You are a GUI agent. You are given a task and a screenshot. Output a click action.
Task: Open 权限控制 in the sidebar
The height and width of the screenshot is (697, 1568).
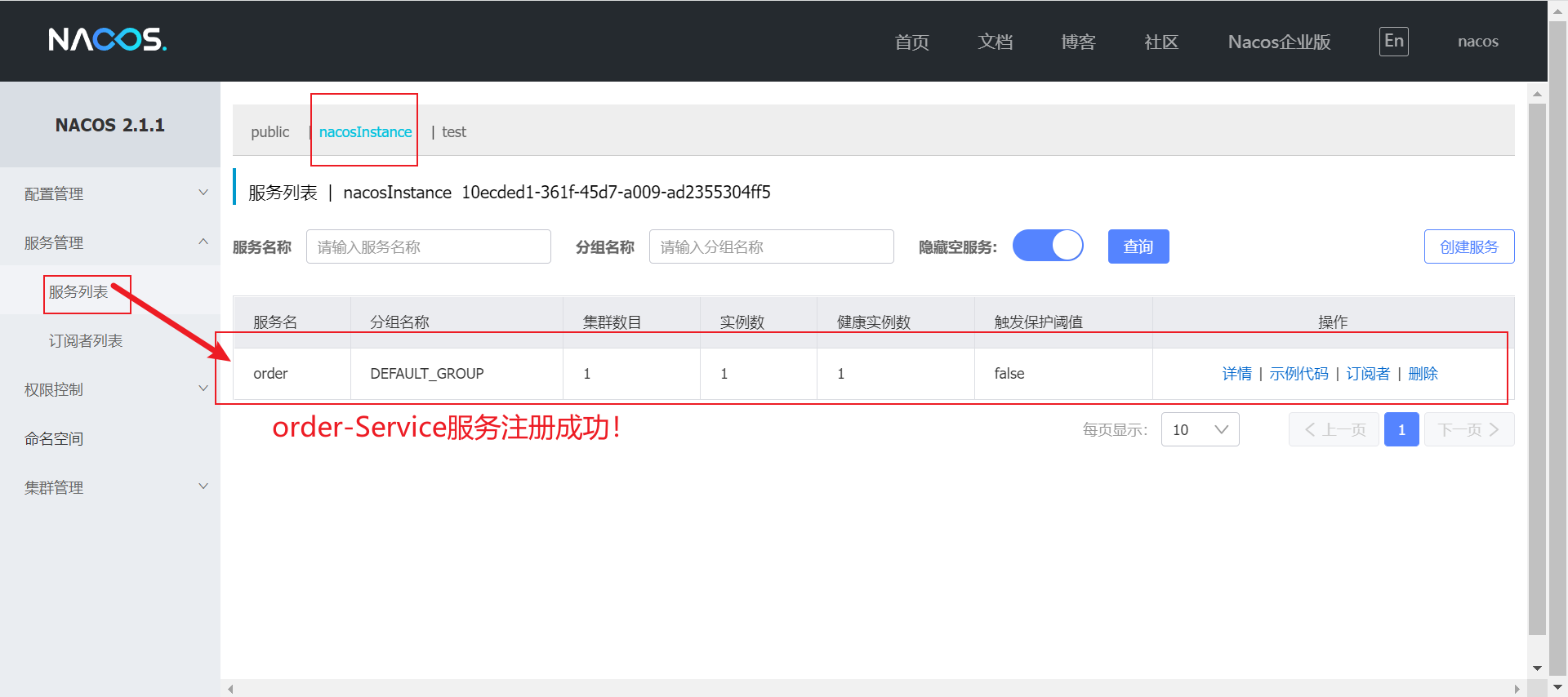54,389
